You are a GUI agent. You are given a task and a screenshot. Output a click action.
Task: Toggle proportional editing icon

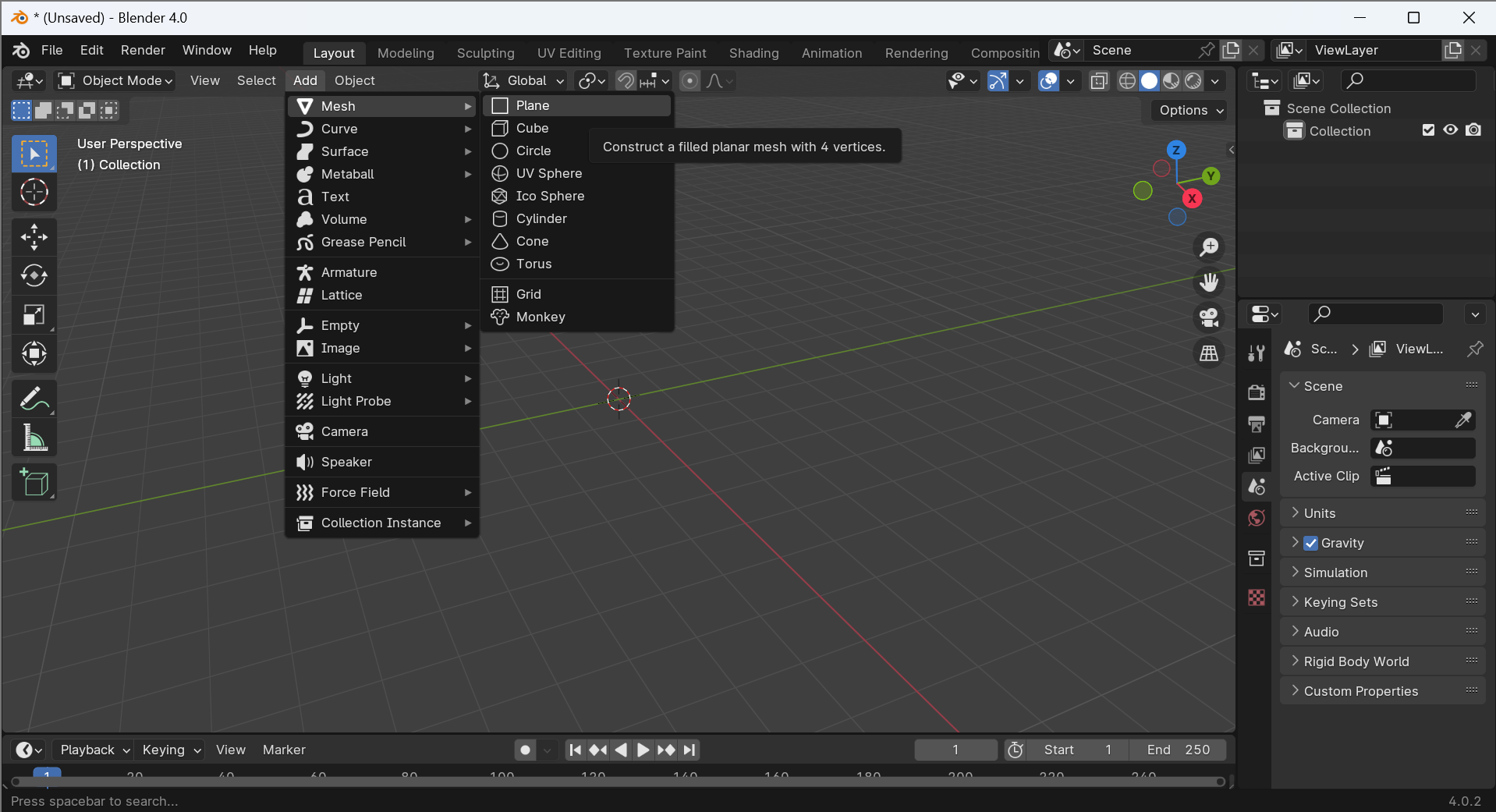[x=690, y=80]
